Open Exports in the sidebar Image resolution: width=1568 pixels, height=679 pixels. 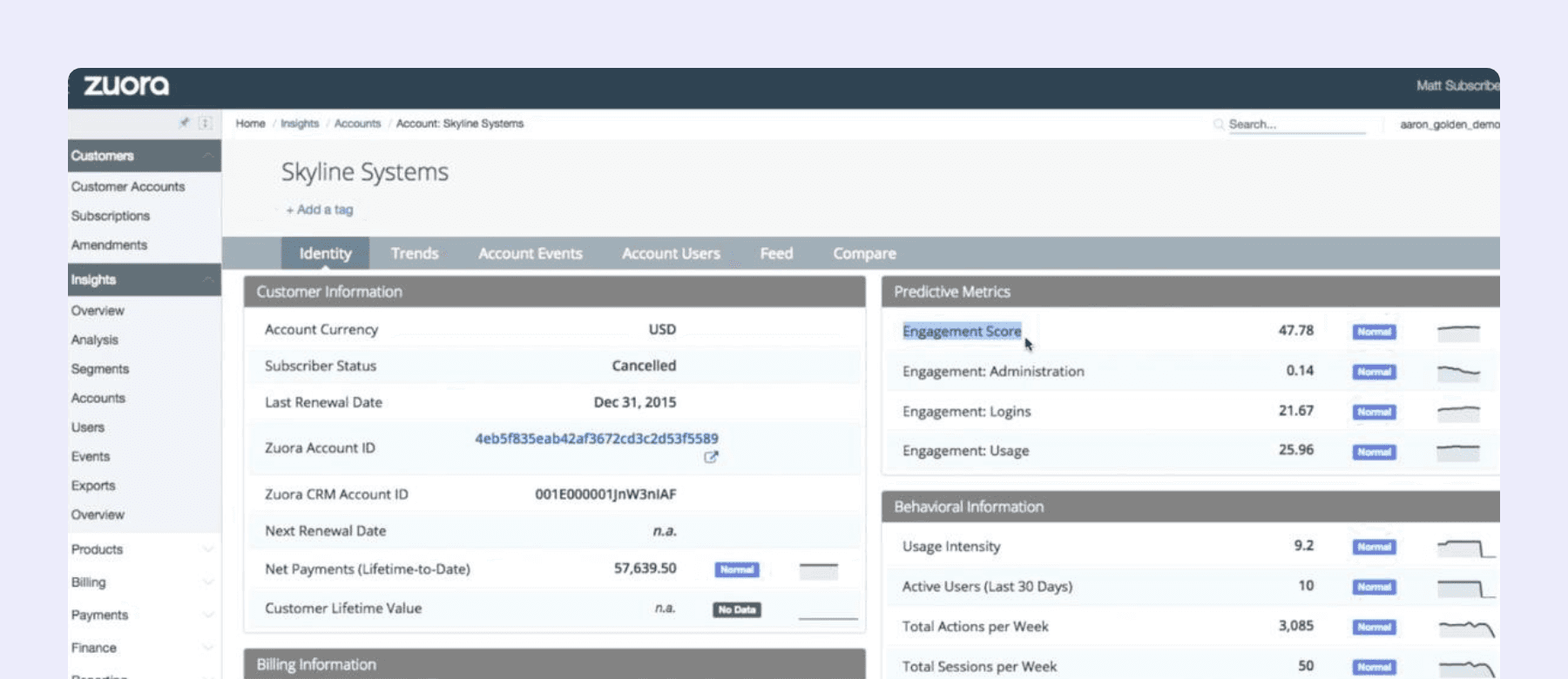(93, 486)
